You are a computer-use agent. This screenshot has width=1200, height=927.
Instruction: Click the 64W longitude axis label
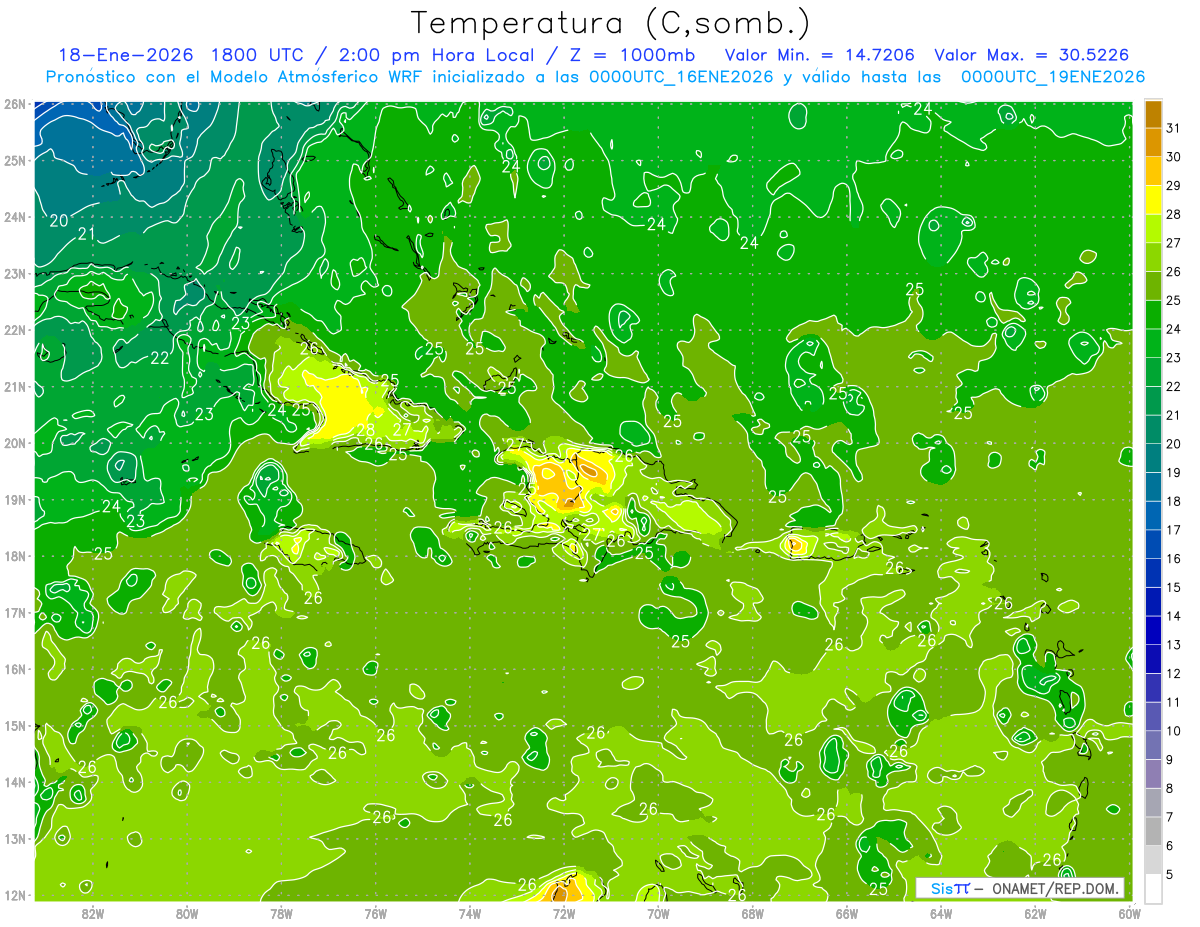pyautogui.click(x=941, y=913)
